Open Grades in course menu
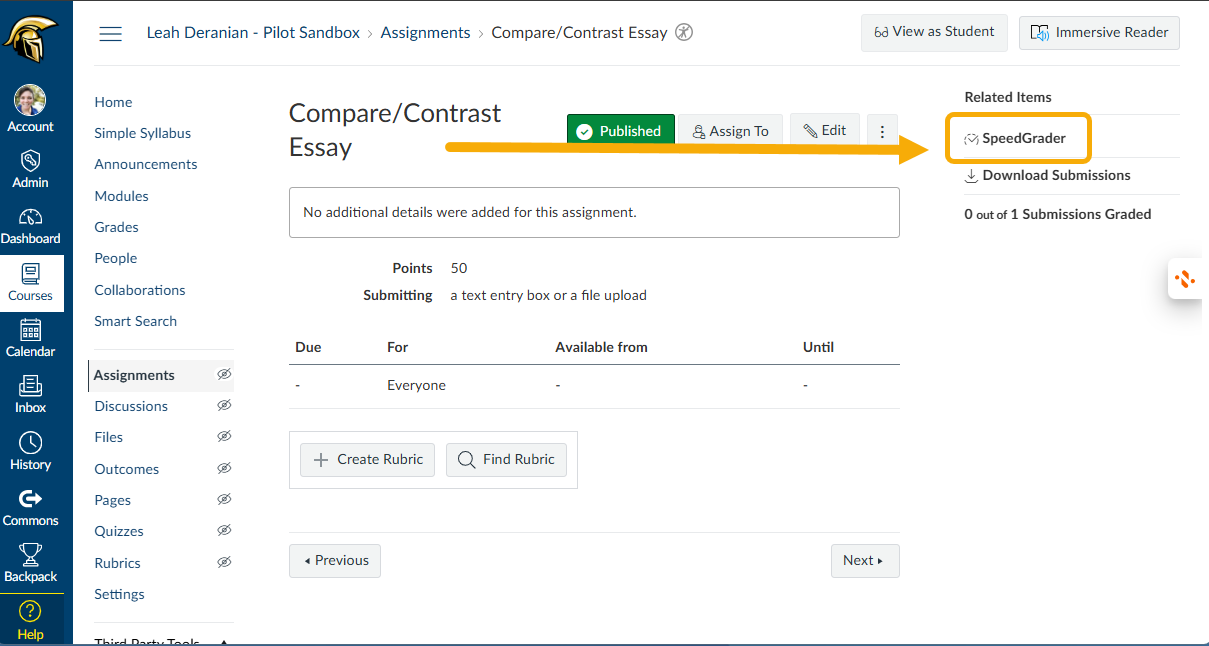The width and height of the screenshot is (1209, 646). [116, 227]
